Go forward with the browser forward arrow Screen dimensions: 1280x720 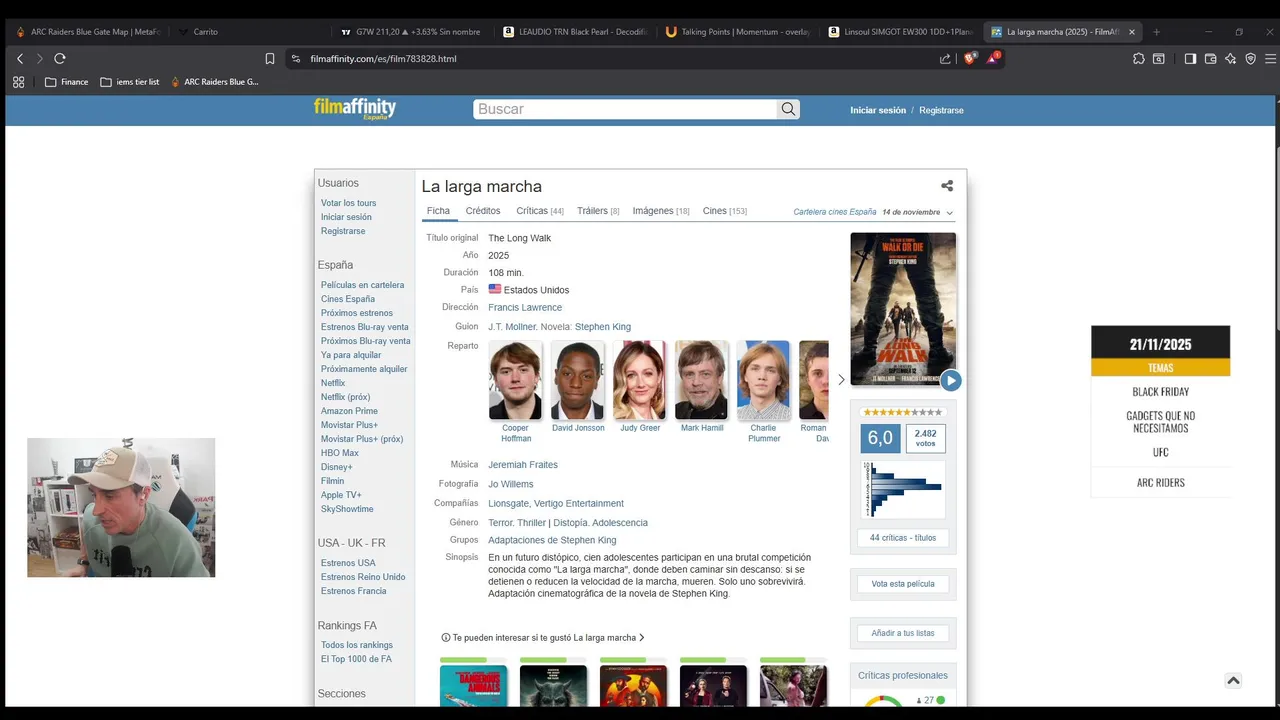tap(40, 59)
